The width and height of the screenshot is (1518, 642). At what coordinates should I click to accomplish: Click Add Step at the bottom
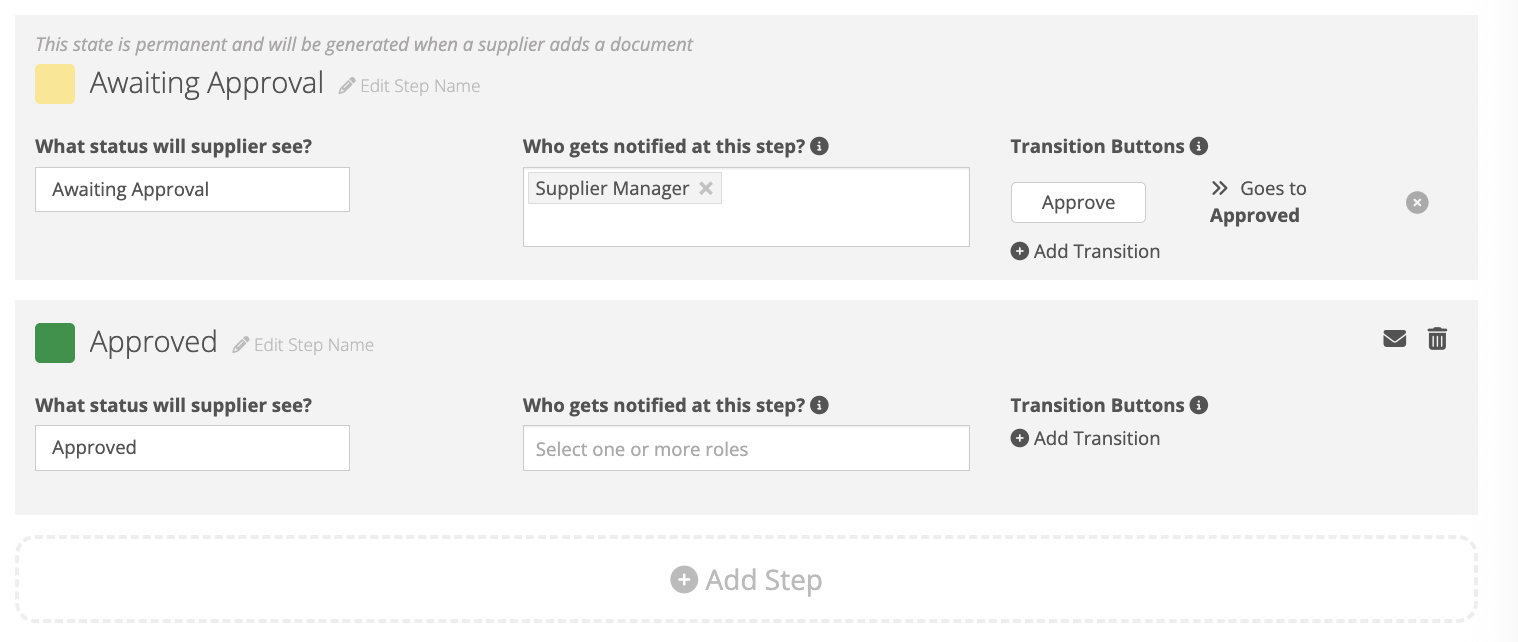[746, 580]
